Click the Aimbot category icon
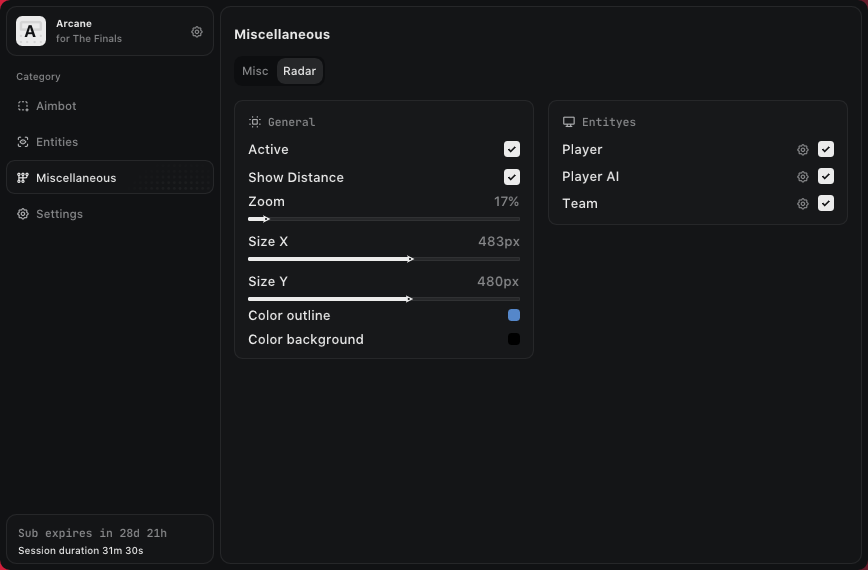 coord(23,106)
